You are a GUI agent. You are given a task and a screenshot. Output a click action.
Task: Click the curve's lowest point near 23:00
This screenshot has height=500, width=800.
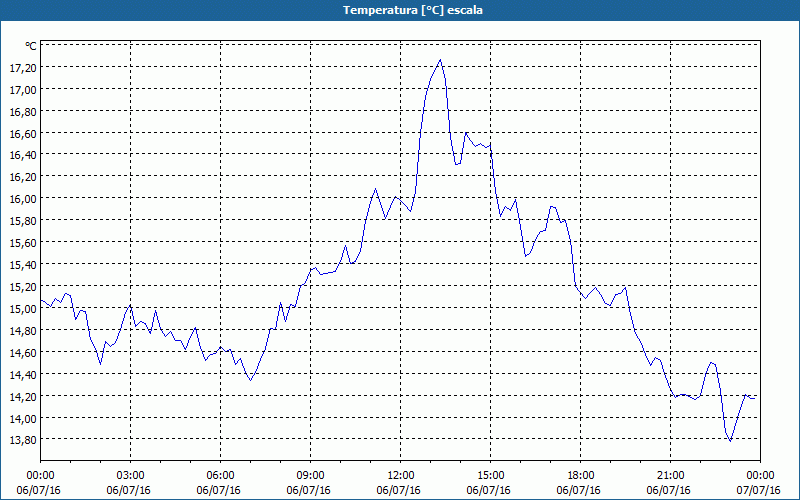[x=731, y=441]
